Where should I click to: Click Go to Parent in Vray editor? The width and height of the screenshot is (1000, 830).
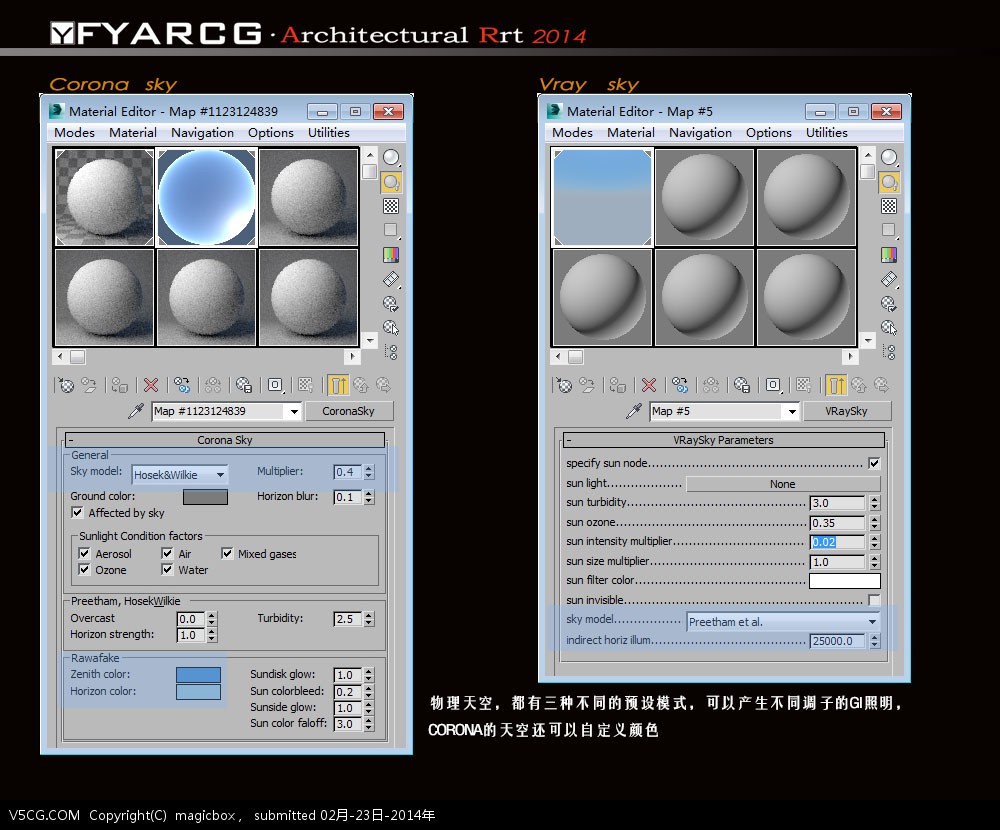point(859,385)
